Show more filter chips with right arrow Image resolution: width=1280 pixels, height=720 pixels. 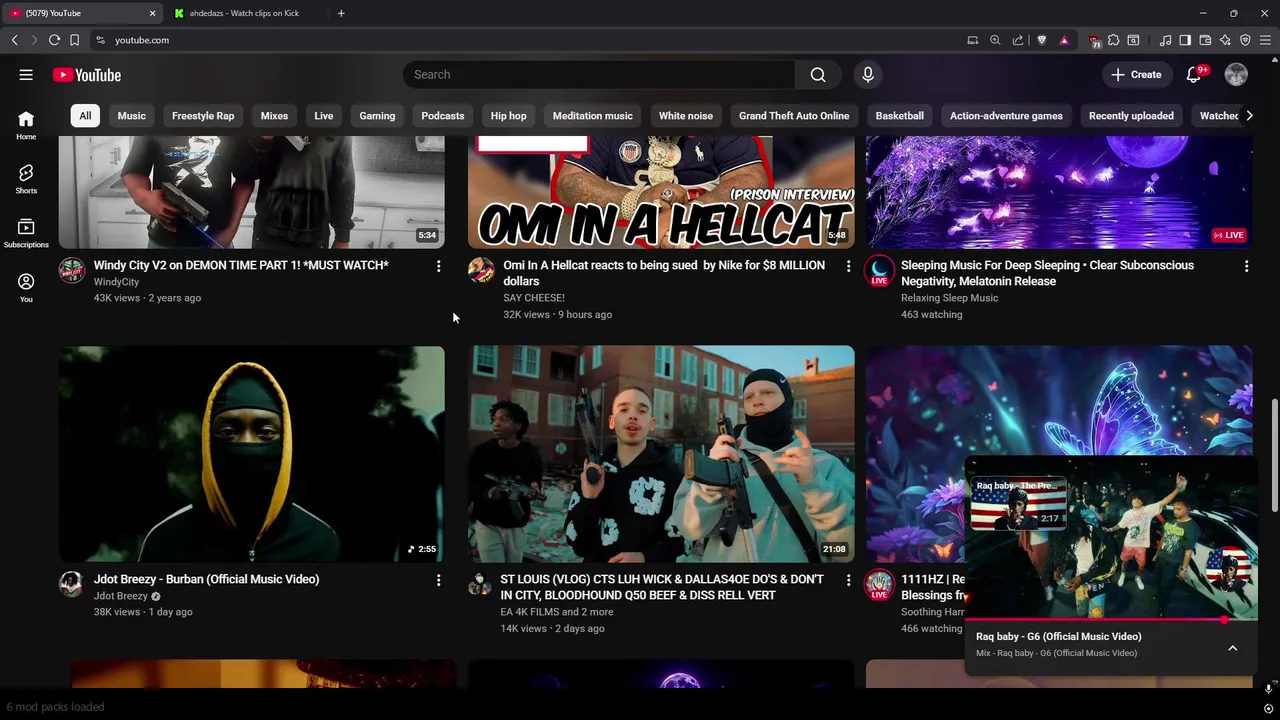point(1249,116)
